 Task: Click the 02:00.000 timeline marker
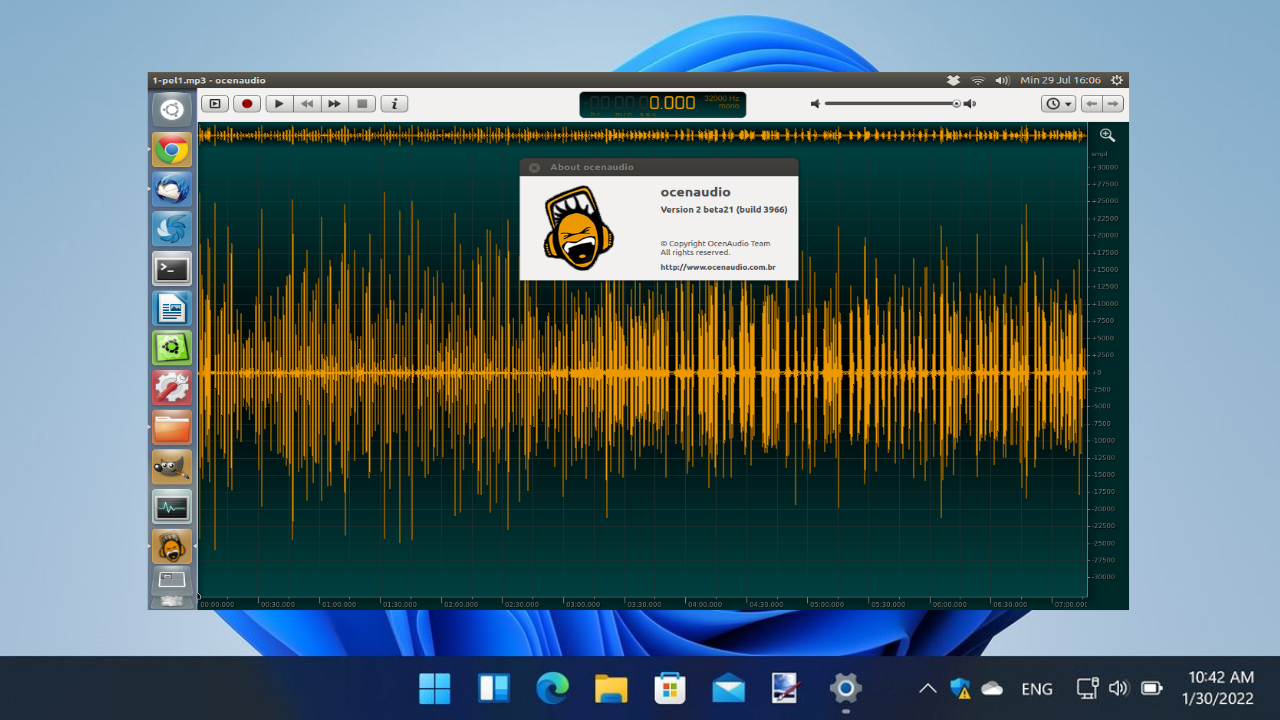[x=461, y=604]
